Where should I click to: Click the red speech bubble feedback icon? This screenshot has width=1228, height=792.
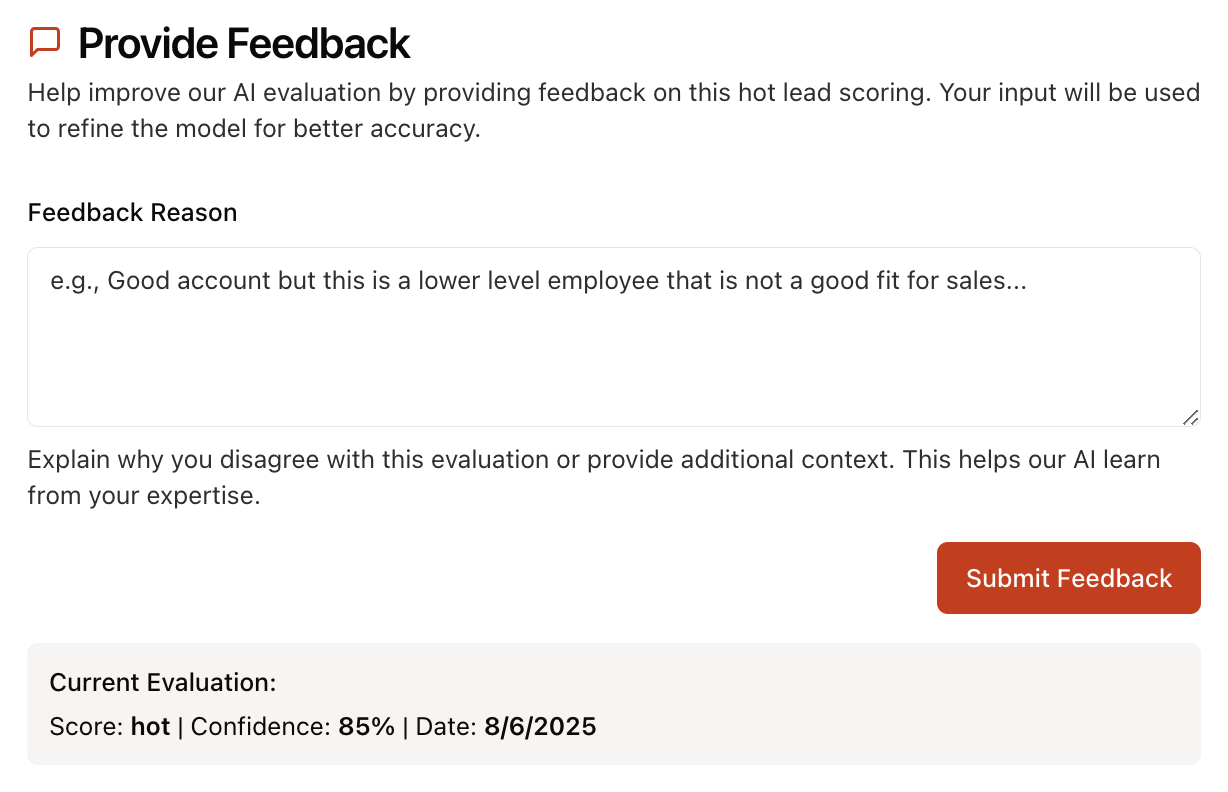tap(44, 41)
